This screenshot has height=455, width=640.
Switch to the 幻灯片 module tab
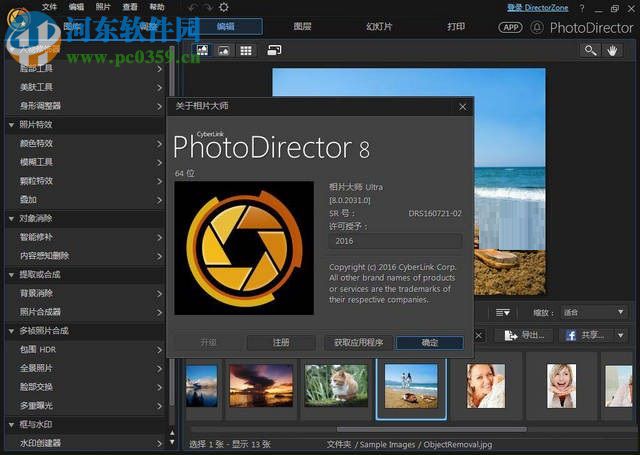coord(379,27)
